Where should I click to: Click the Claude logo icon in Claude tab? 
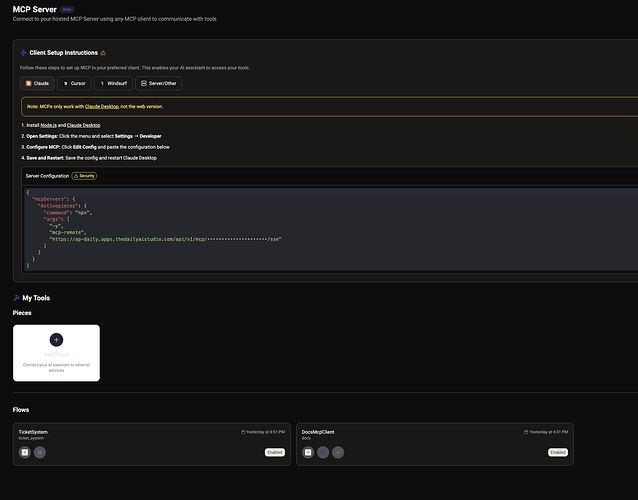28,83
